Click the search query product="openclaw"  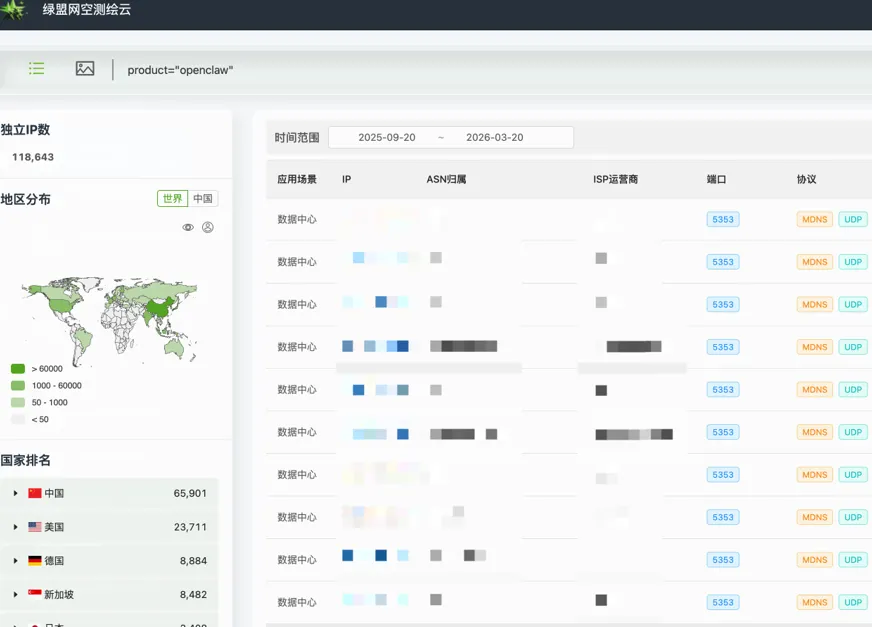[180, 70]
